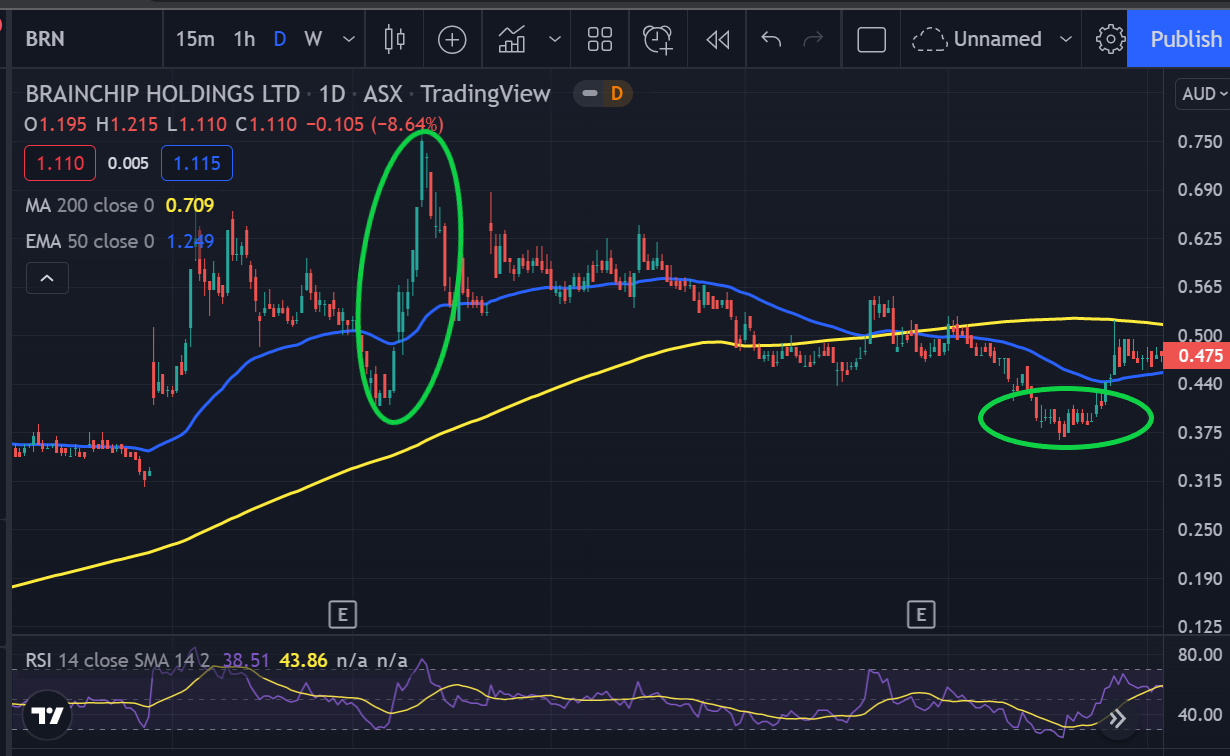This screenshot has width=1230, height=756.
Task: Choose the D daily interval
Action: [280, 39]
